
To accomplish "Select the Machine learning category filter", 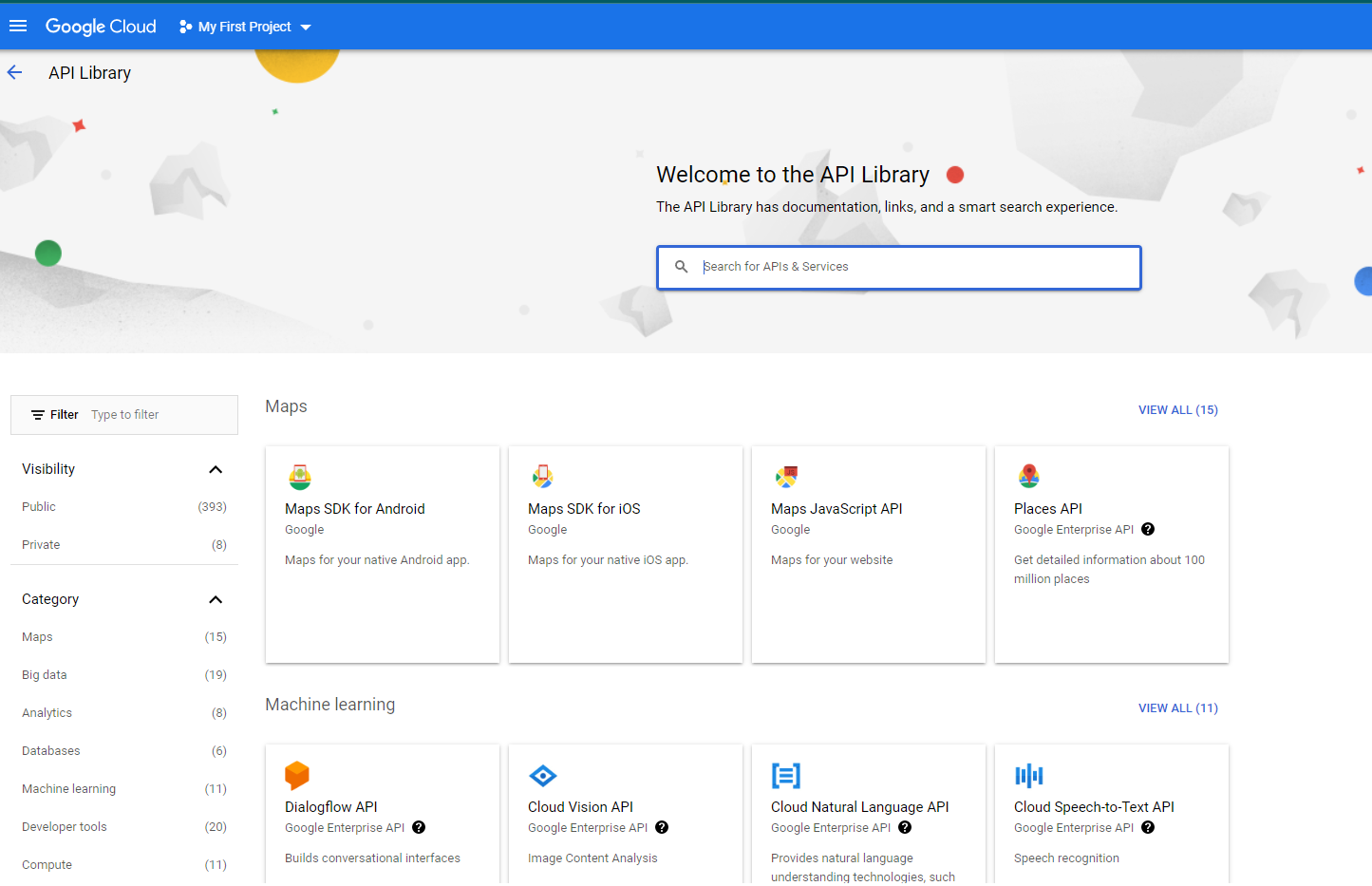I will pyautogui.click(x=68, y=789).
